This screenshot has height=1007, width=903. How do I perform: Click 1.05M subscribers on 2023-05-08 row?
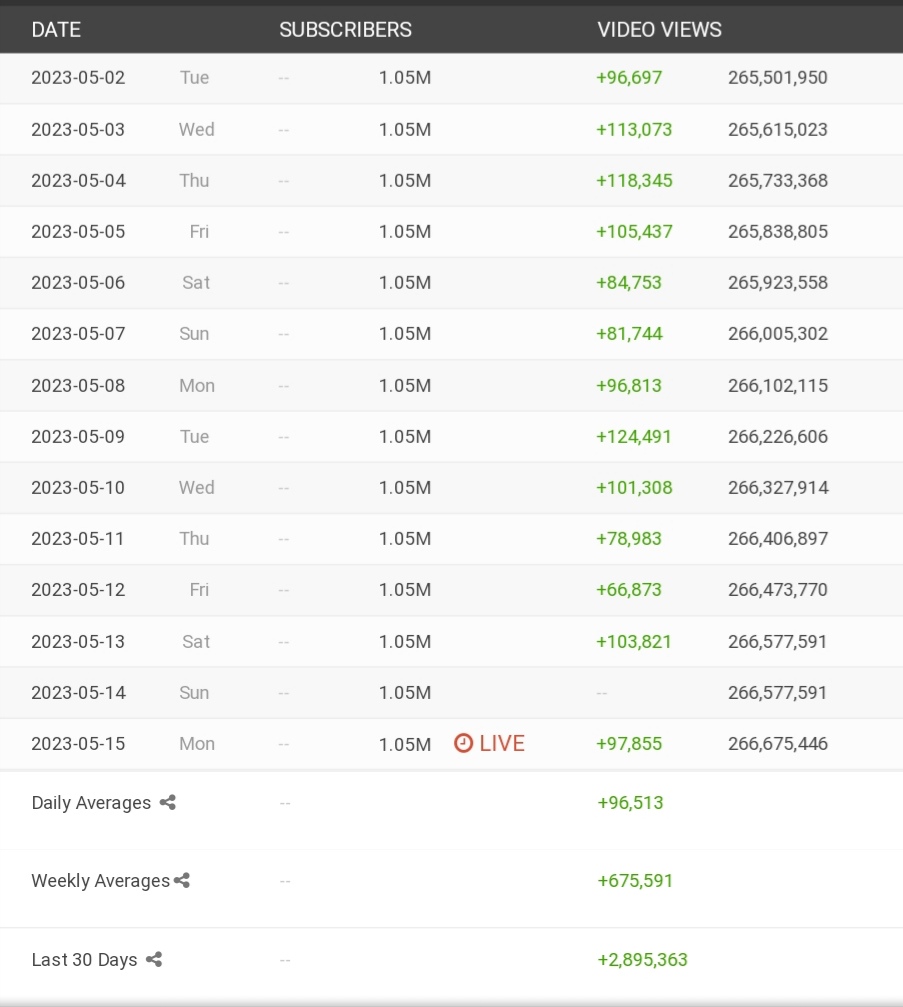tap(405, 385)
